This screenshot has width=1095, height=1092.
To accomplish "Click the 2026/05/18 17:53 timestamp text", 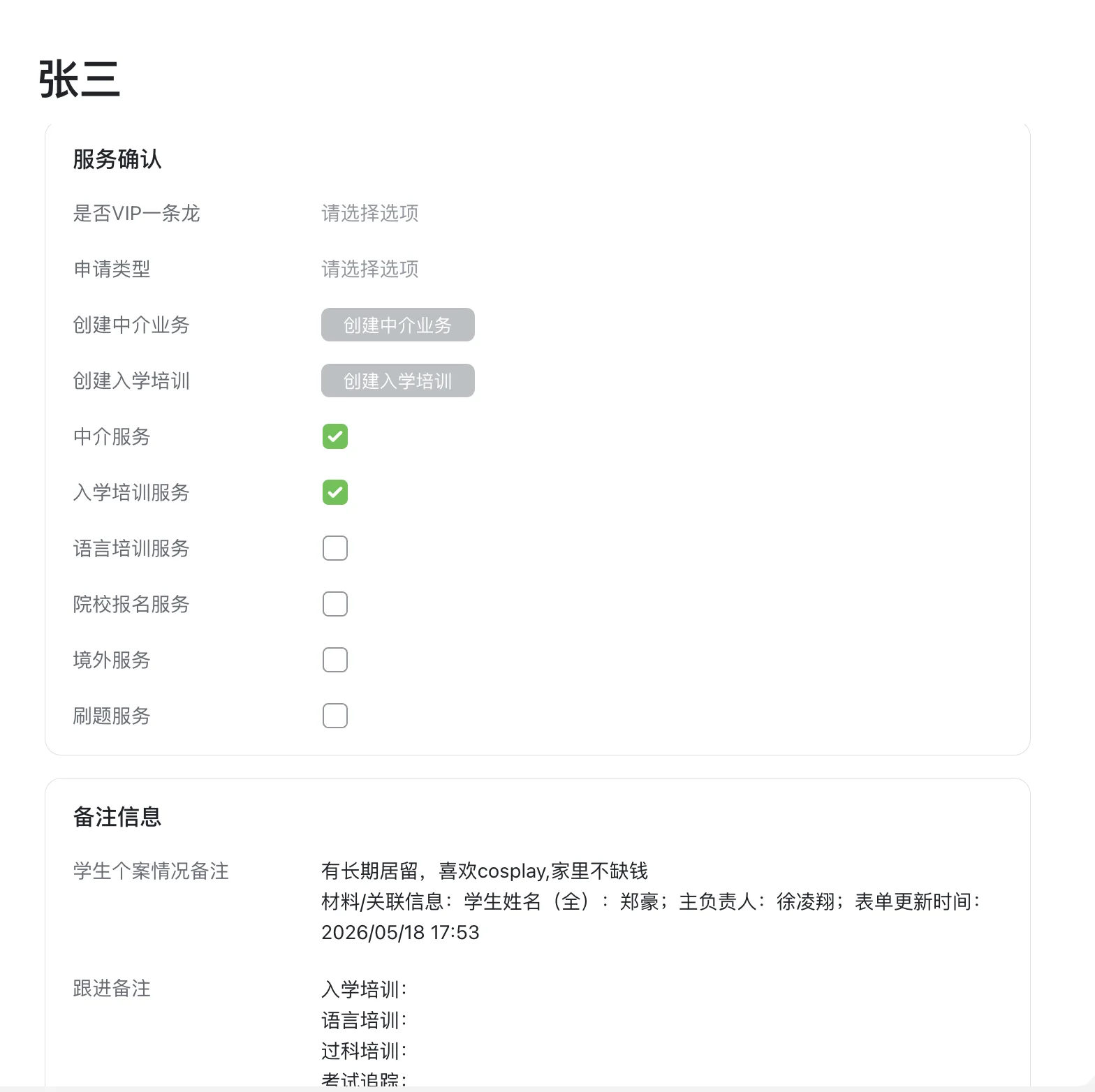I will pyautogui.click(x=400, y=932).
